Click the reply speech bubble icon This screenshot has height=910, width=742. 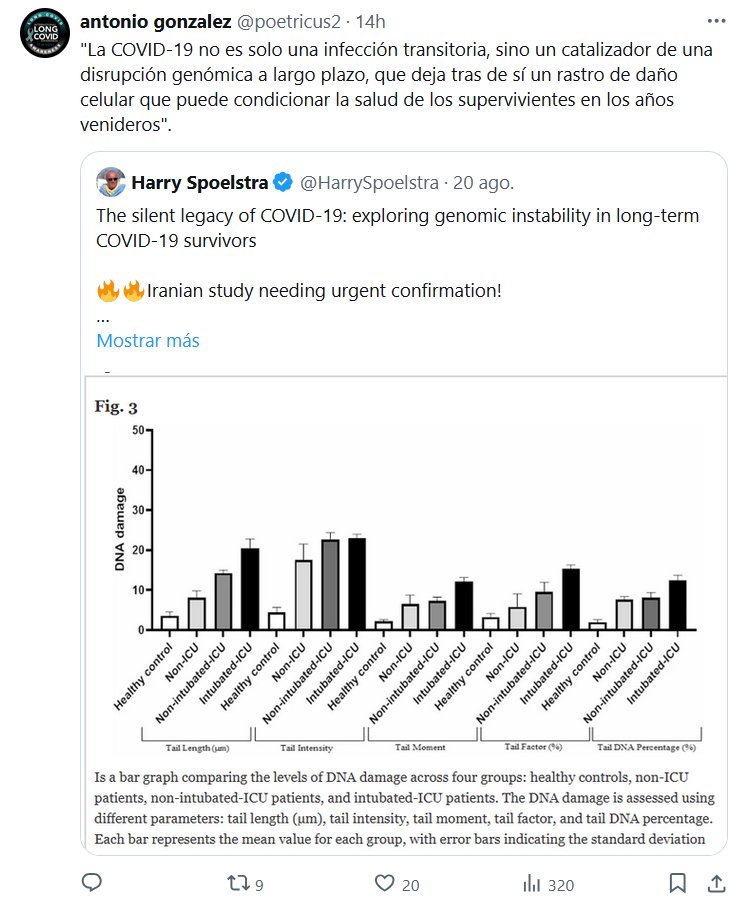tap(92, 883)
